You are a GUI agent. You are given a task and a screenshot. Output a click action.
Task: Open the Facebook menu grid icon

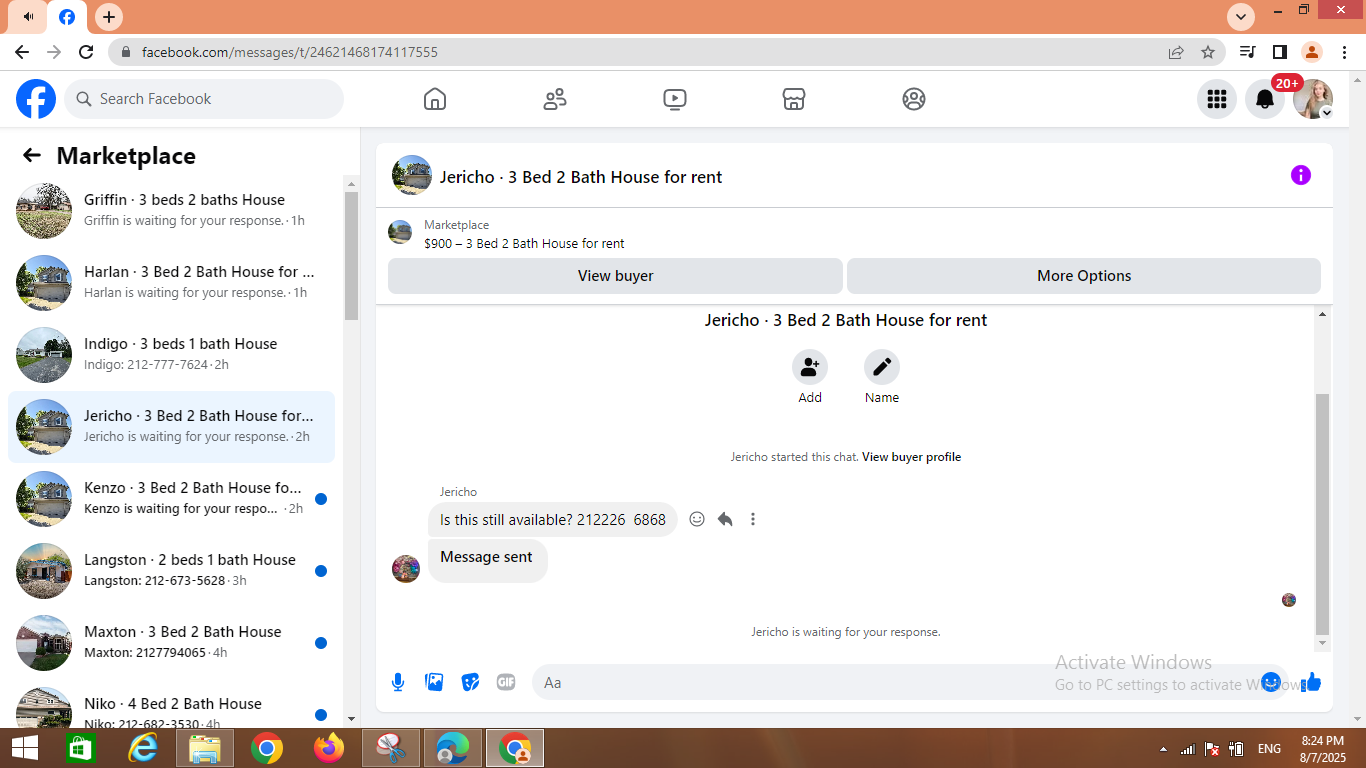click(1217, 99)
